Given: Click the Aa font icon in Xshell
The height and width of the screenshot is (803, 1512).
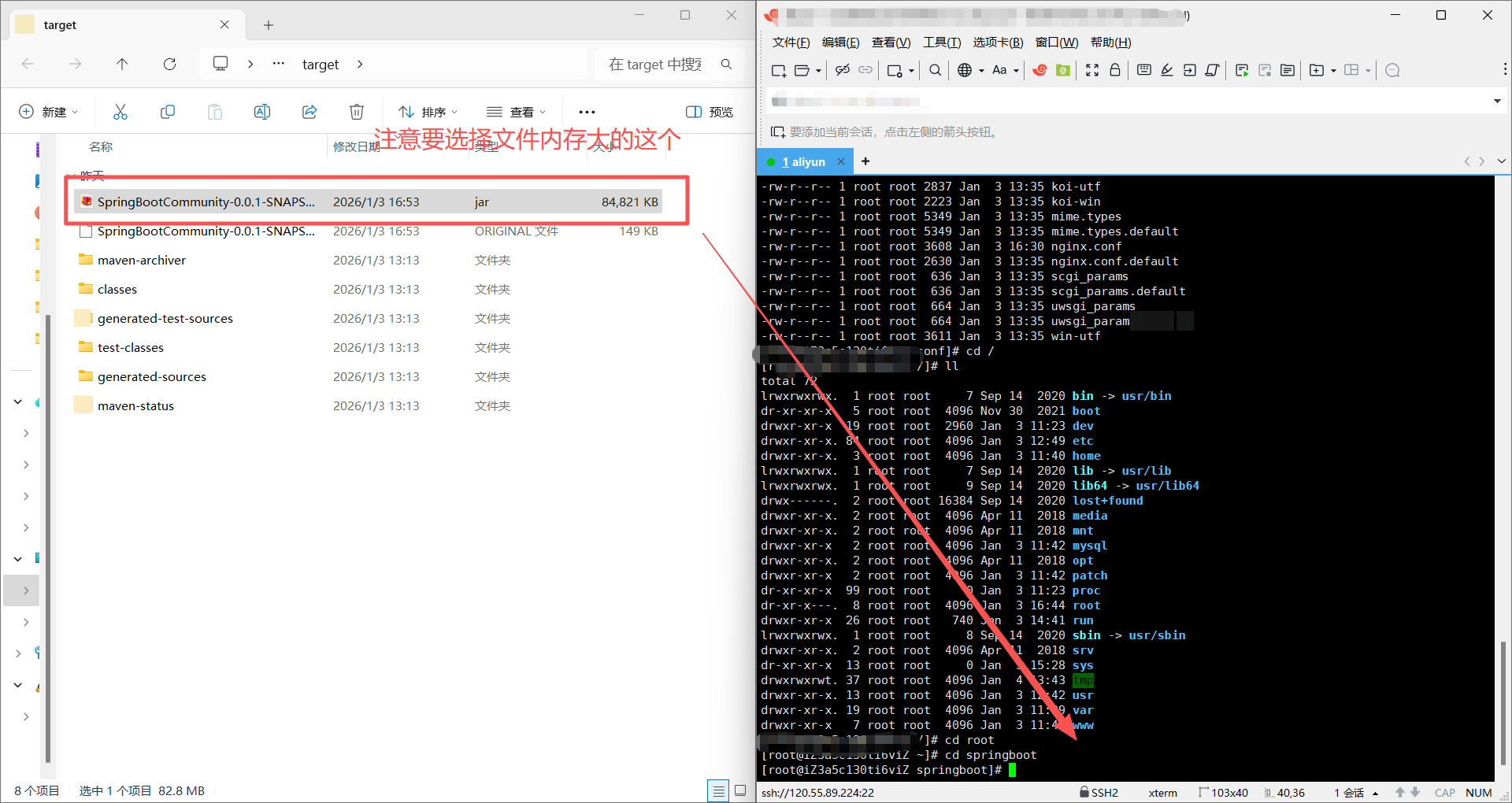Looking at the screenshot, I should [999, 70].
